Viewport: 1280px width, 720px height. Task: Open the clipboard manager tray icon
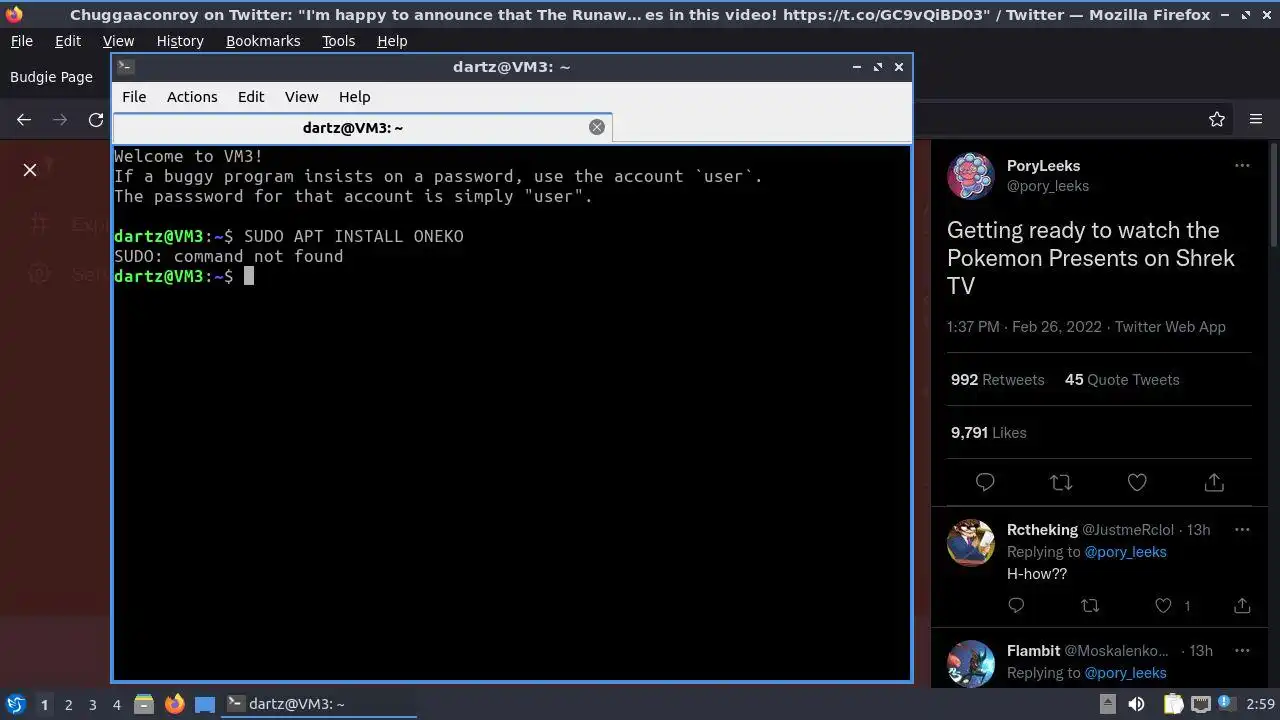[x=1172, y=704]
